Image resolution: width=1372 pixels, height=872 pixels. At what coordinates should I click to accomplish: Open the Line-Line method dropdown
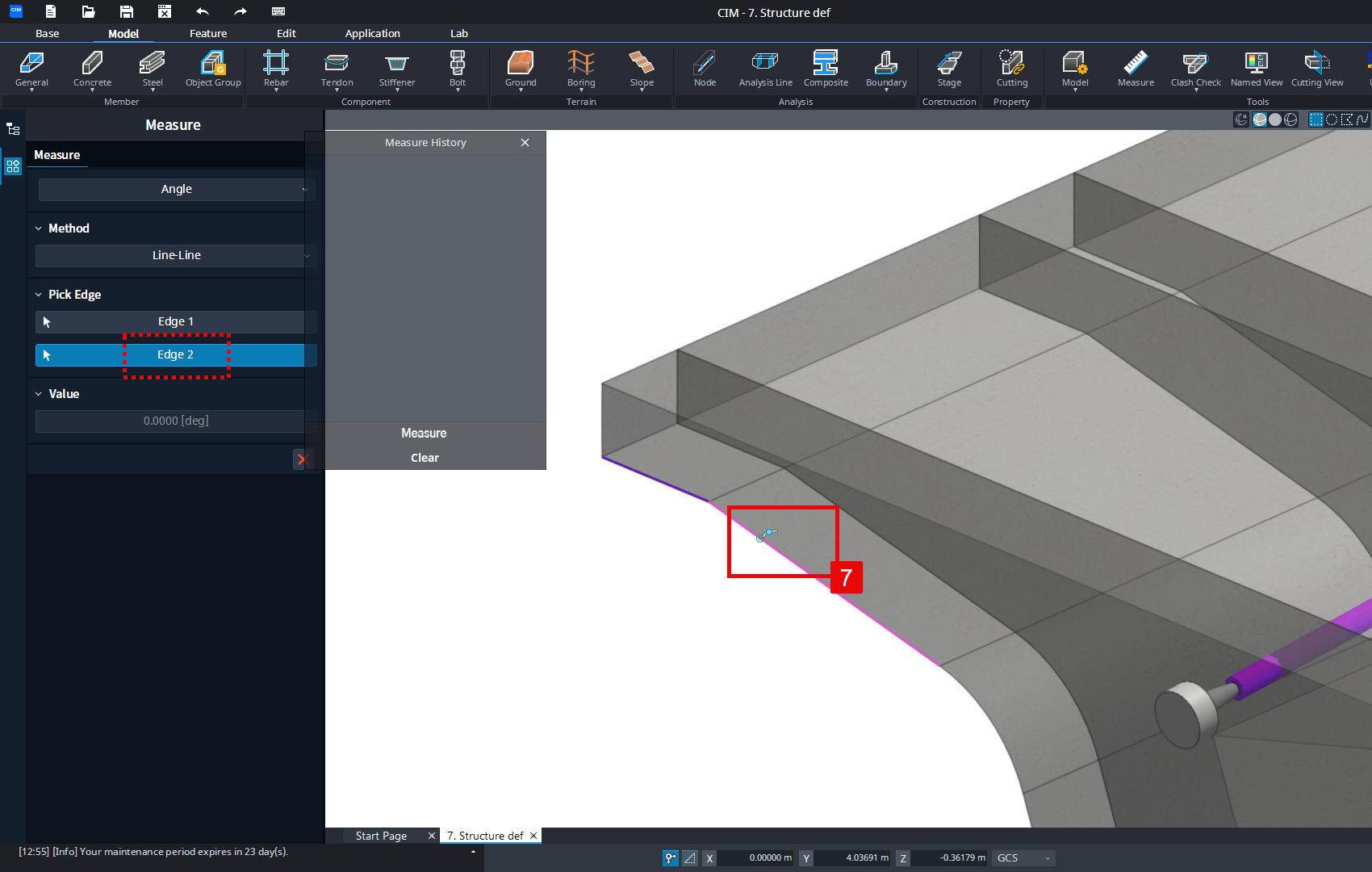coord(176,255)
